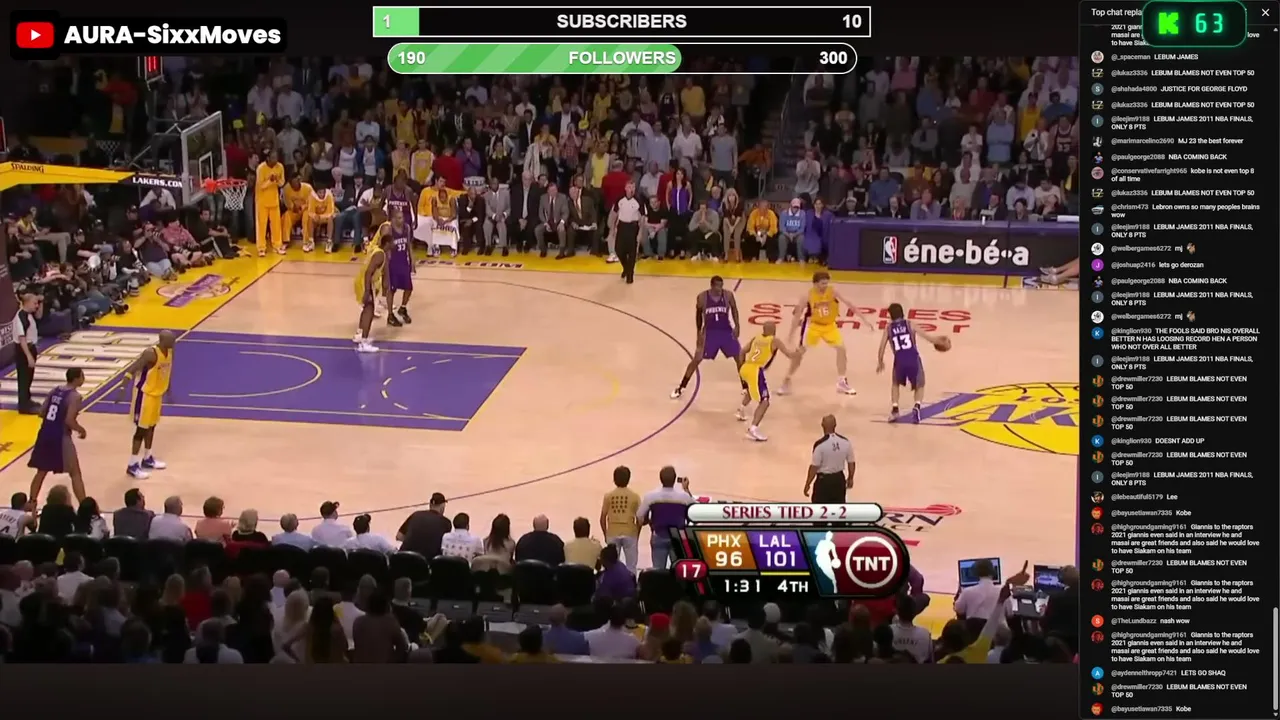This screenshot has width=1280, height=720.
Task: Click @aydennelthropp7421's blue A avatar
Action: [1097, 673]
